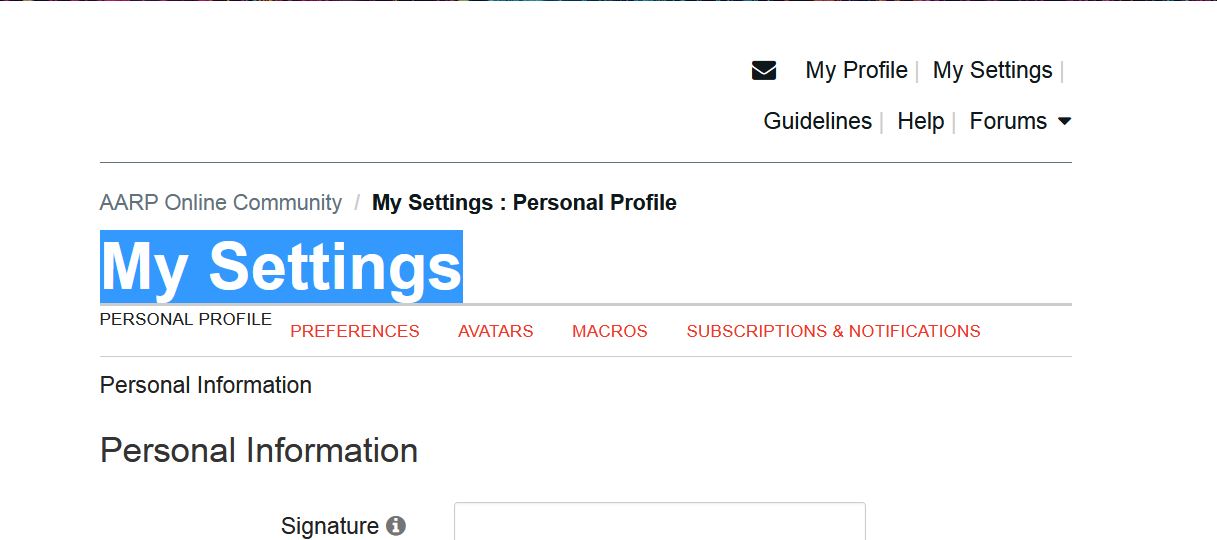Open the Guidelines link
This screenshot has width=1217, height=540.
817,121
